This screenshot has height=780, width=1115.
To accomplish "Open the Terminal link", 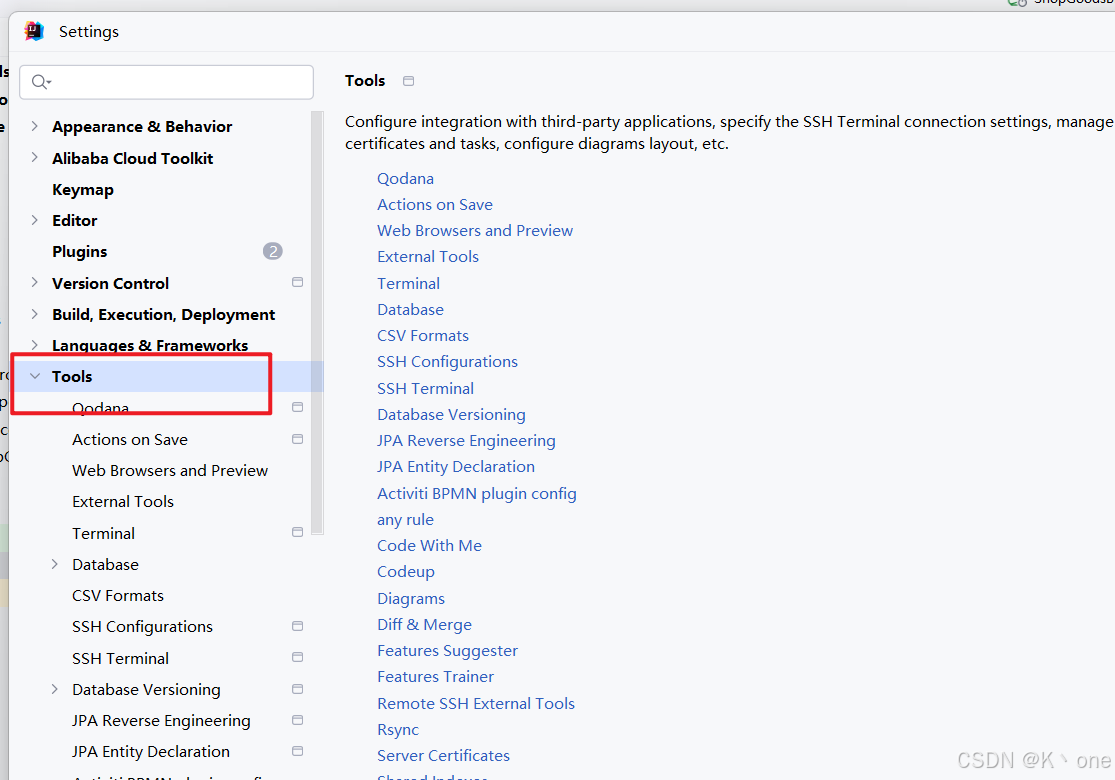I will point(408,284).
